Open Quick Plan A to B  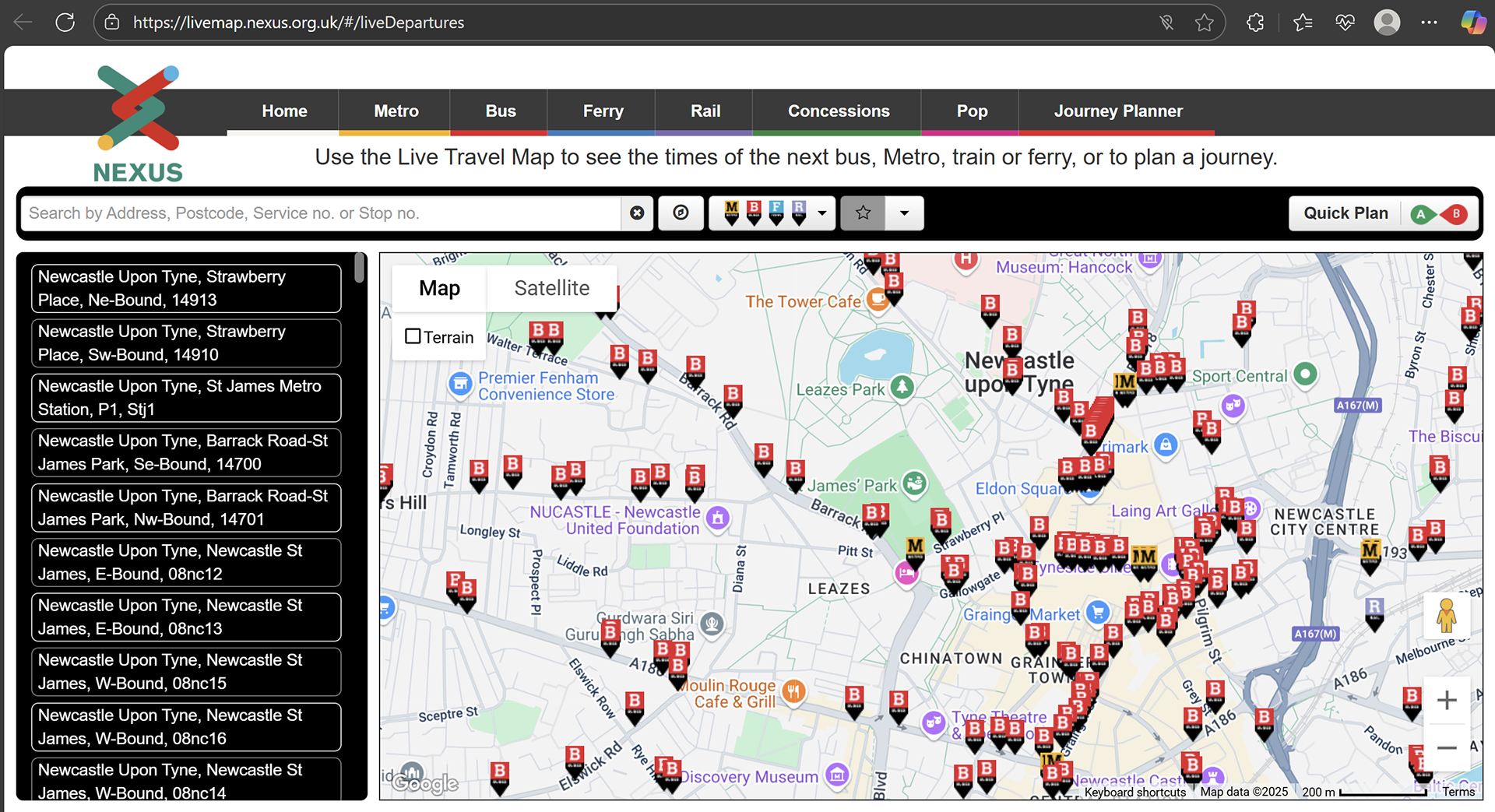1384,213
